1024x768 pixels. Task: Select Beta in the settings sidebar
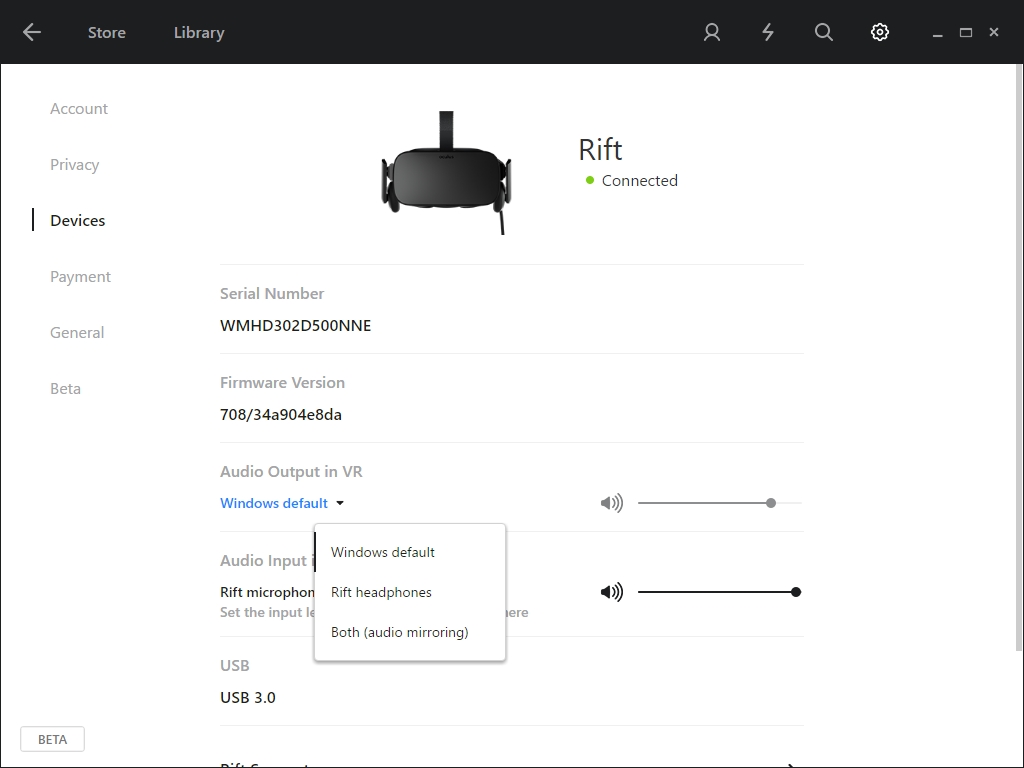(65, 389)
